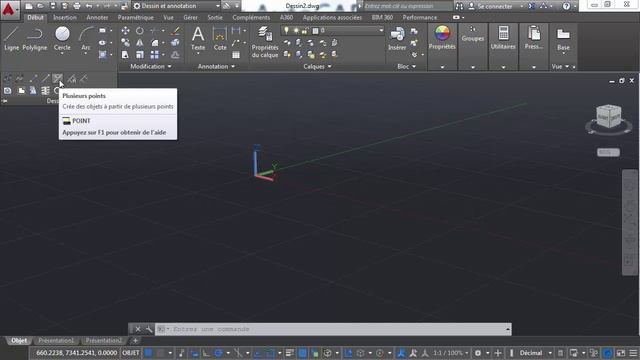Click the erase (Effacer) icon
The width and height of the screenshot is (640, 360).
click(x=176, y=31)
